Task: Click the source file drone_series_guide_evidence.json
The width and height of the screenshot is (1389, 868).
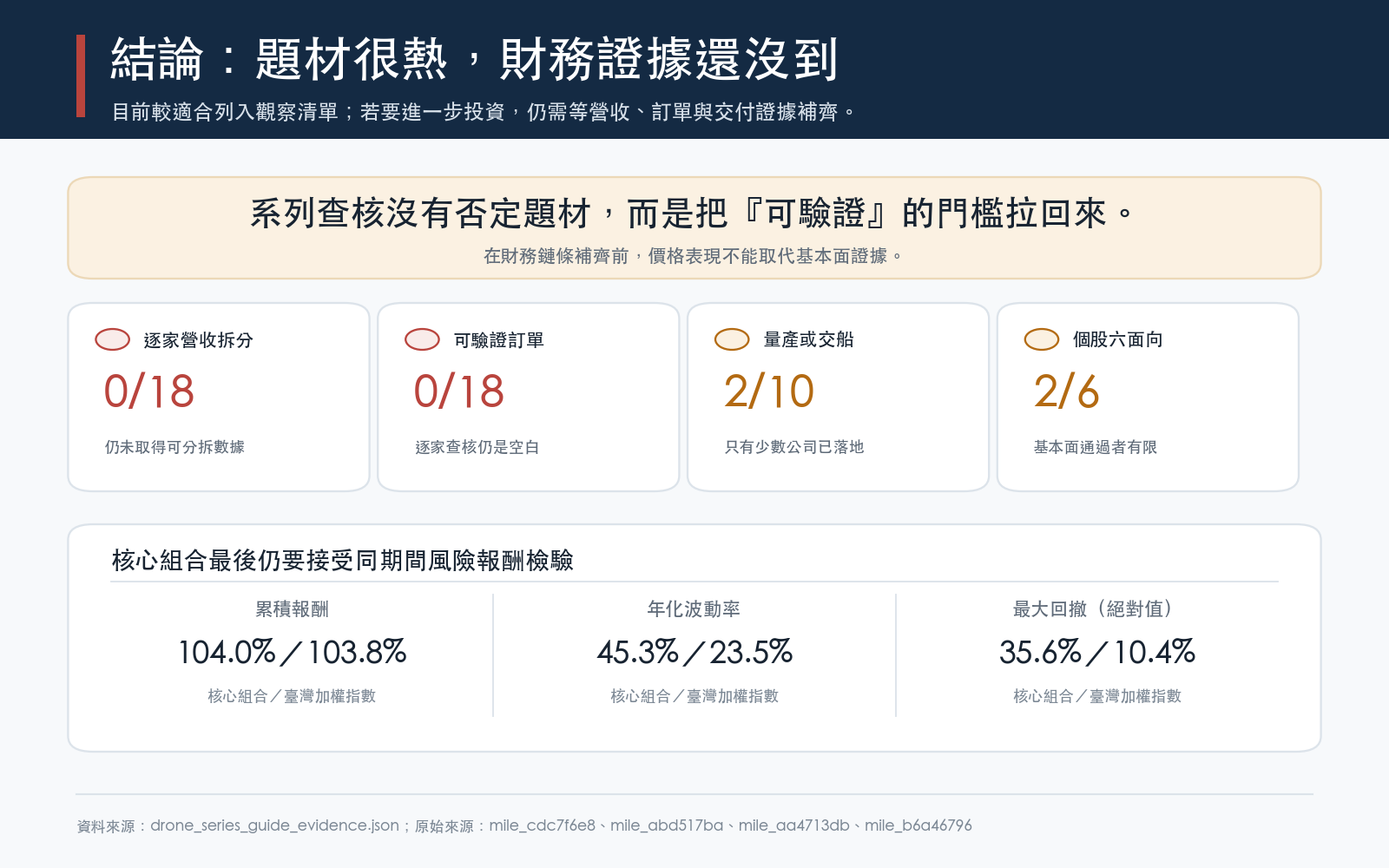Action: click(274, 825)
